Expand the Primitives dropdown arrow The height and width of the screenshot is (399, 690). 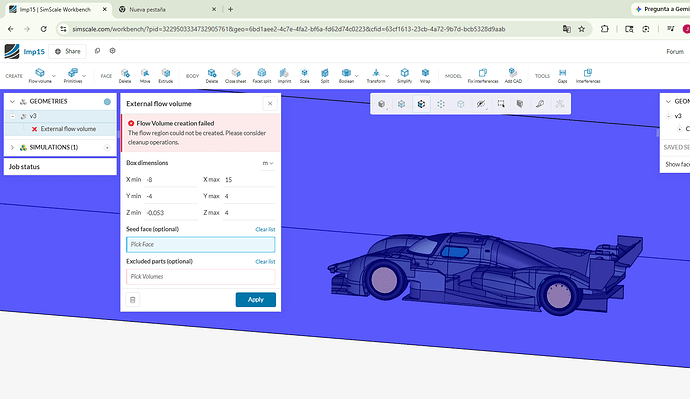pyautogui.click(x=84, y=76)
